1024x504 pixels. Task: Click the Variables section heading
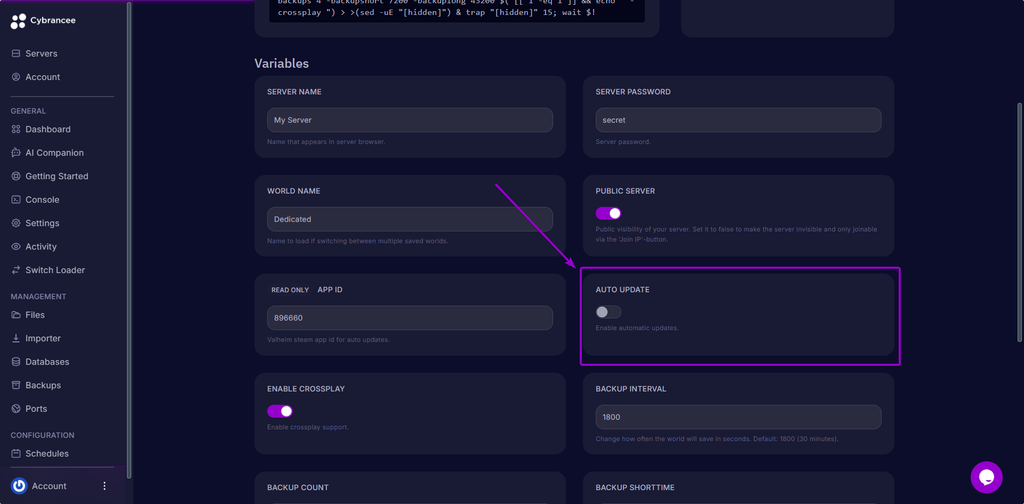tap(281, 63)
